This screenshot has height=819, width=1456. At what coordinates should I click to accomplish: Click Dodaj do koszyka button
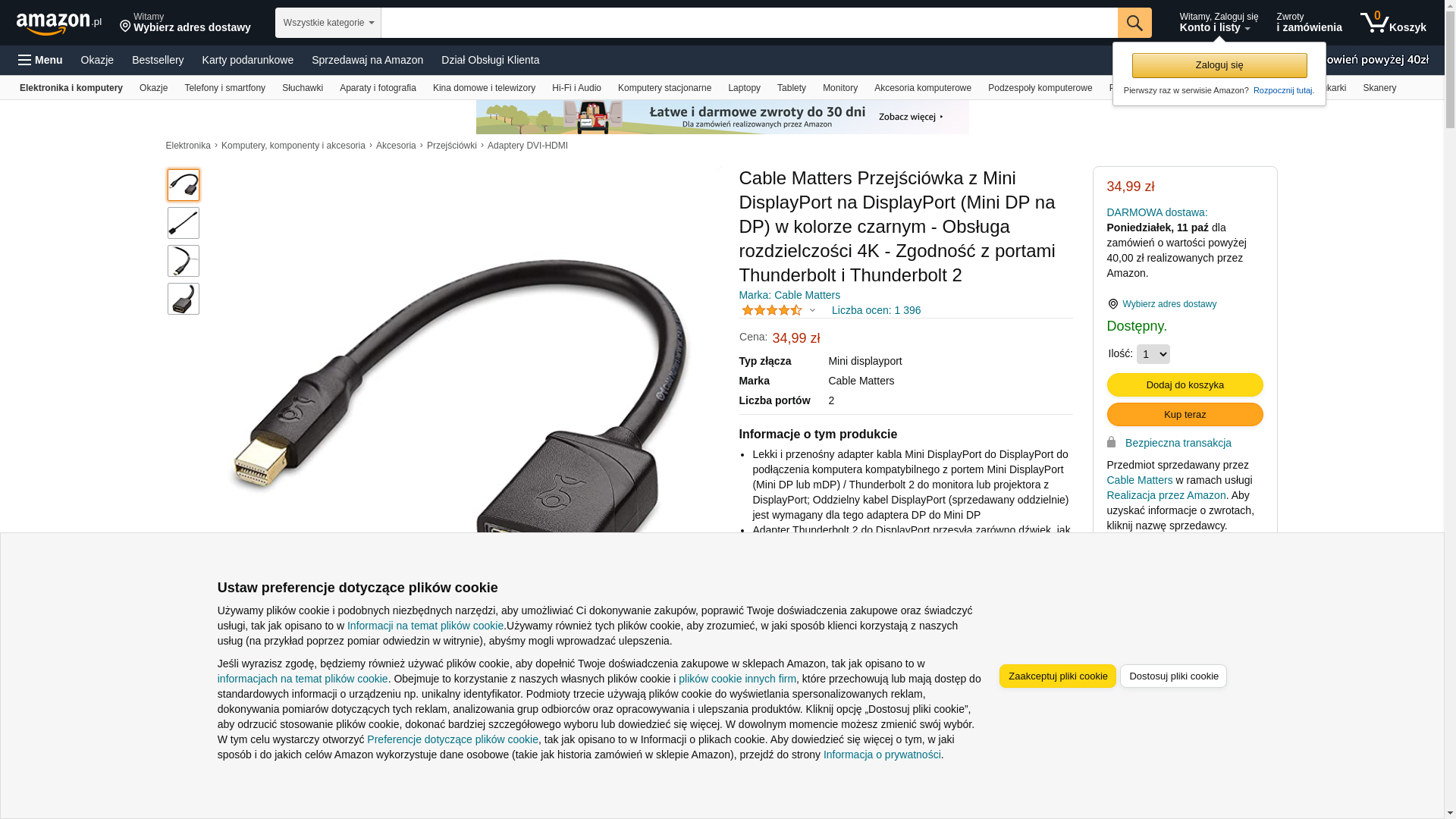point(1185,384)
